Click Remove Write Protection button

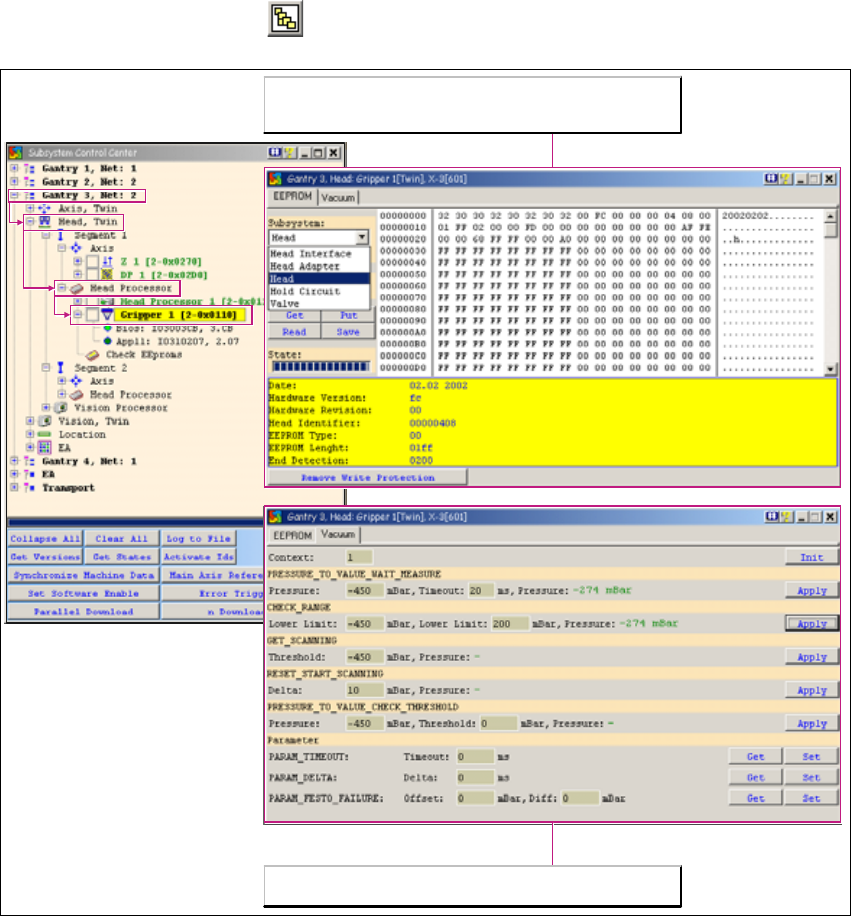point(367,477)
